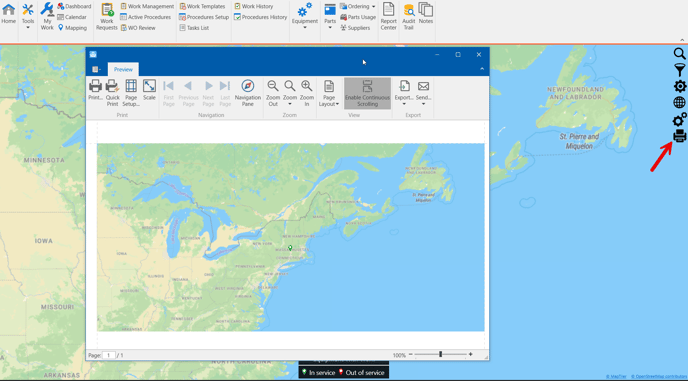Select the Preview tab

point(123,69)
